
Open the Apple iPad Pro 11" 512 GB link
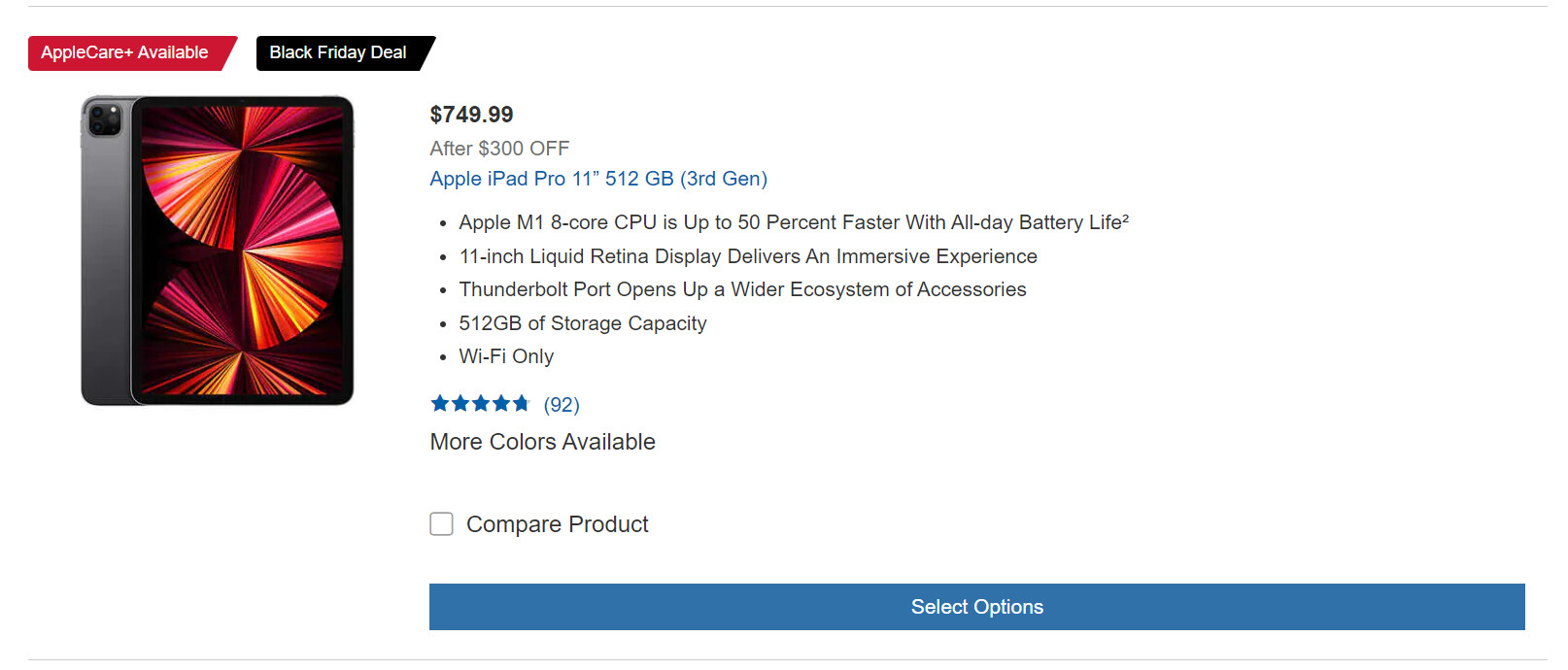point(598,179)
